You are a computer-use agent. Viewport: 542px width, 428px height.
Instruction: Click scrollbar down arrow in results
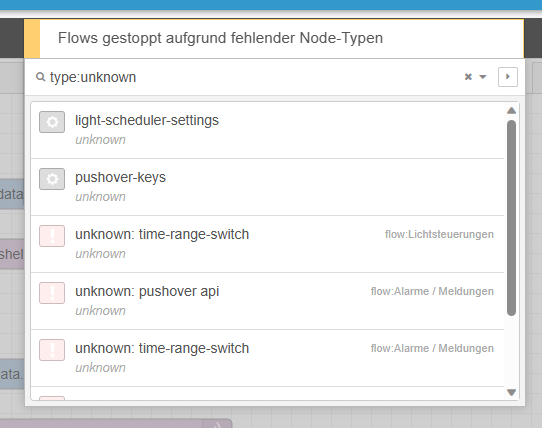click(x=512, y=392)
